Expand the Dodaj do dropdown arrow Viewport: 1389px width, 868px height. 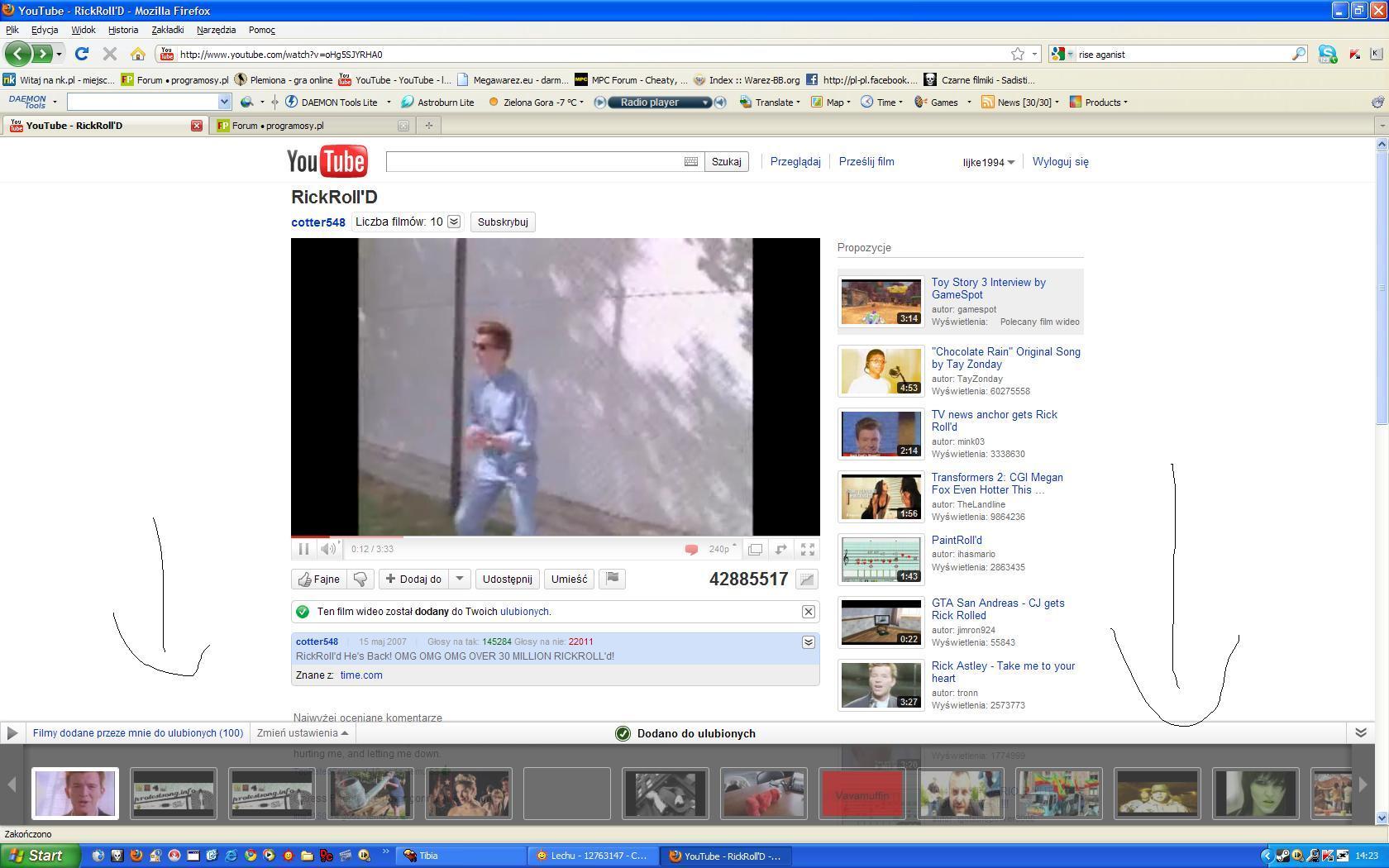point(460,579)
